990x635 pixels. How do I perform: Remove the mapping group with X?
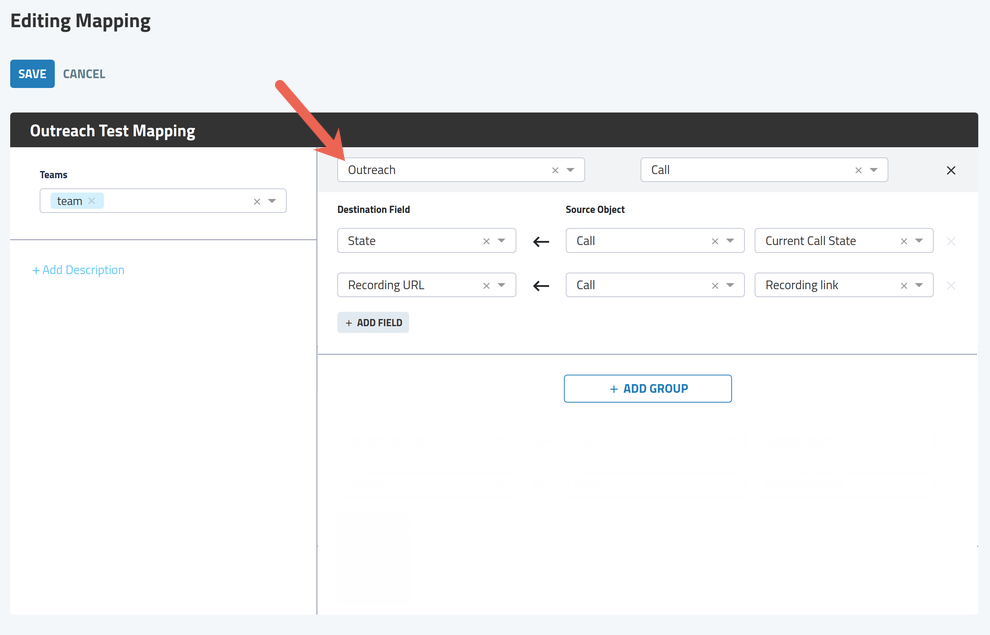coord(951,170)
